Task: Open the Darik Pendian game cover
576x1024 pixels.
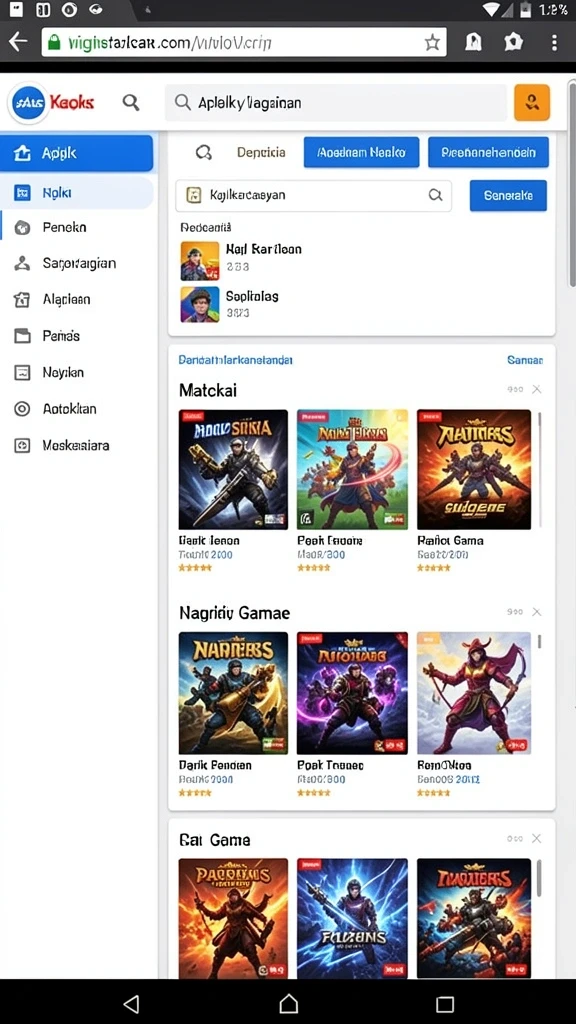Action: [x=233, y=693]
